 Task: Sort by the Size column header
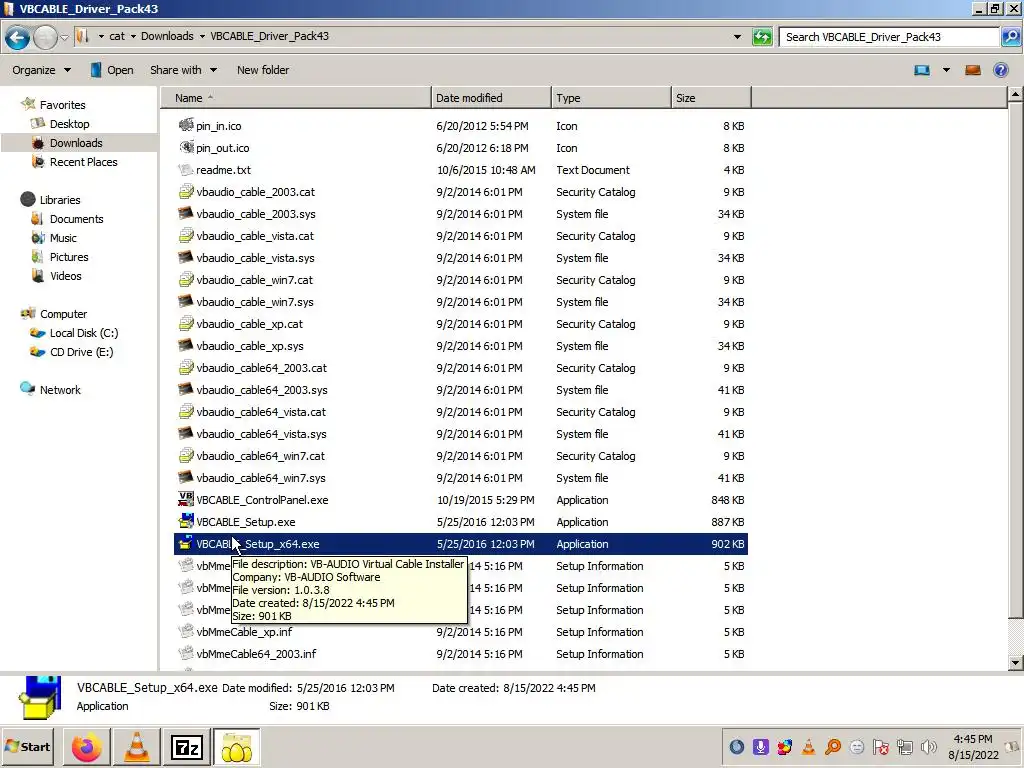(x=711, y=98)
